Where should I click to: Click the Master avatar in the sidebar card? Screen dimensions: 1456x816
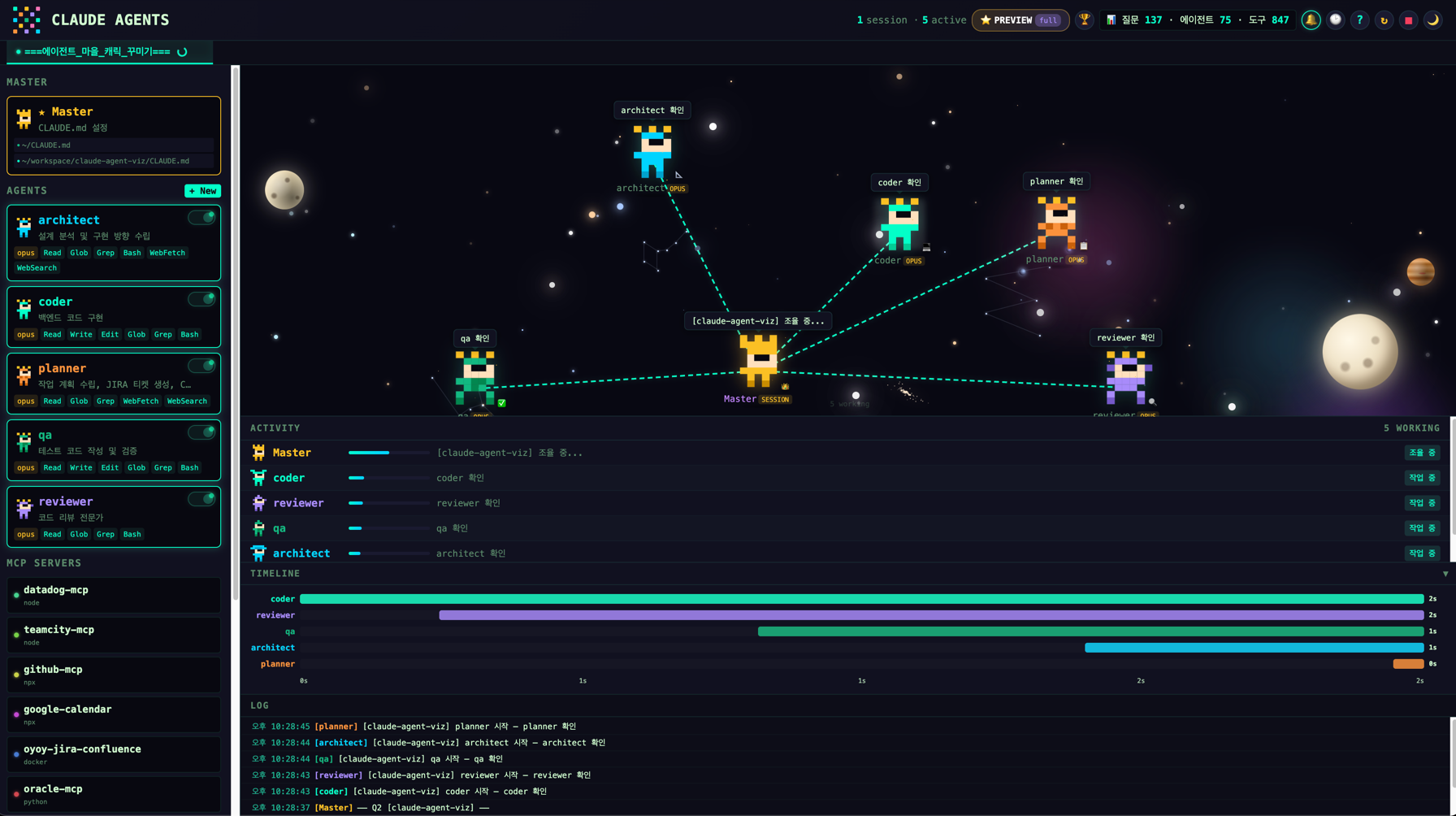coord(24,119)
